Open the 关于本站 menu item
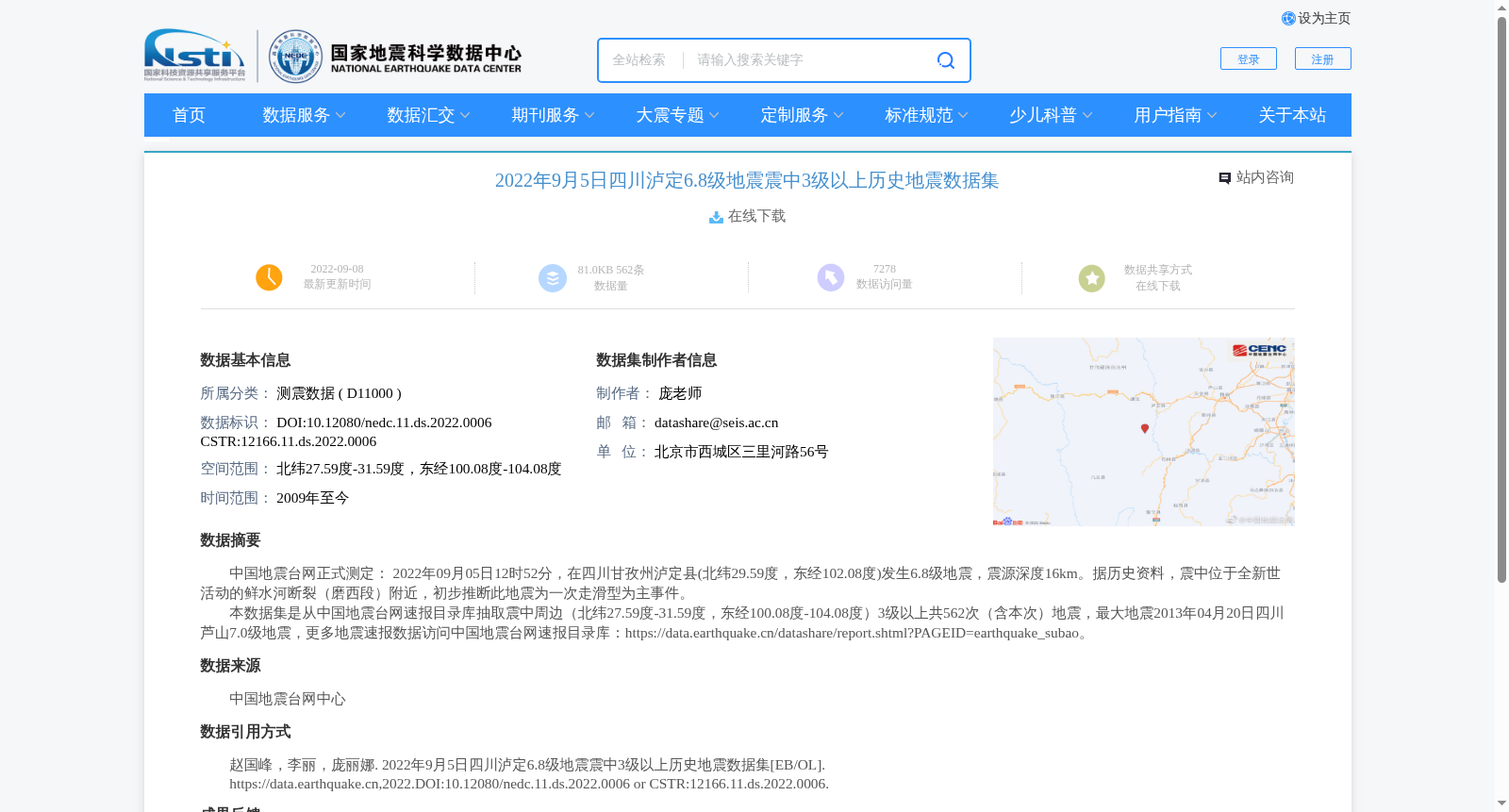 (1292, 115)
